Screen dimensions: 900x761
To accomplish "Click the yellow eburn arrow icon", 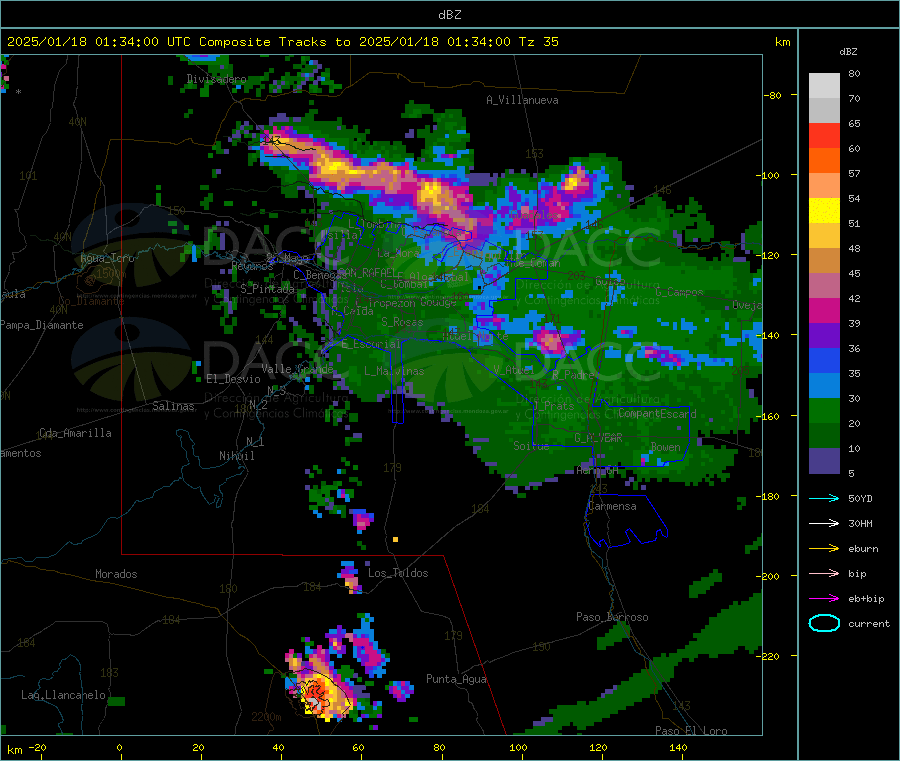I will 824,549.
